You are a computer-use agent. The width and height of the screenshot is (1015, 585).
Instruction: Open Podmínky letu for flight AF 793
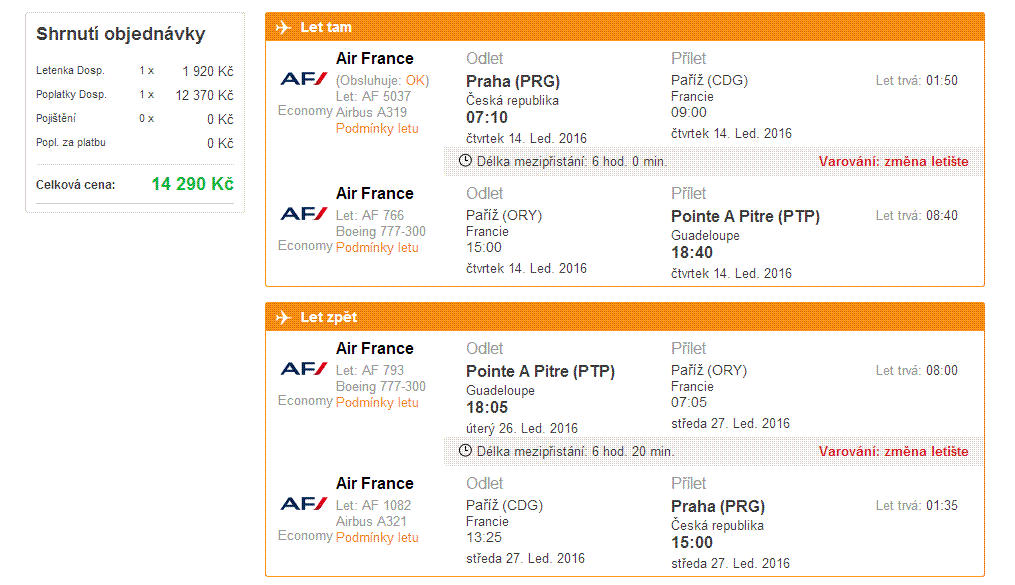(377, 403)
